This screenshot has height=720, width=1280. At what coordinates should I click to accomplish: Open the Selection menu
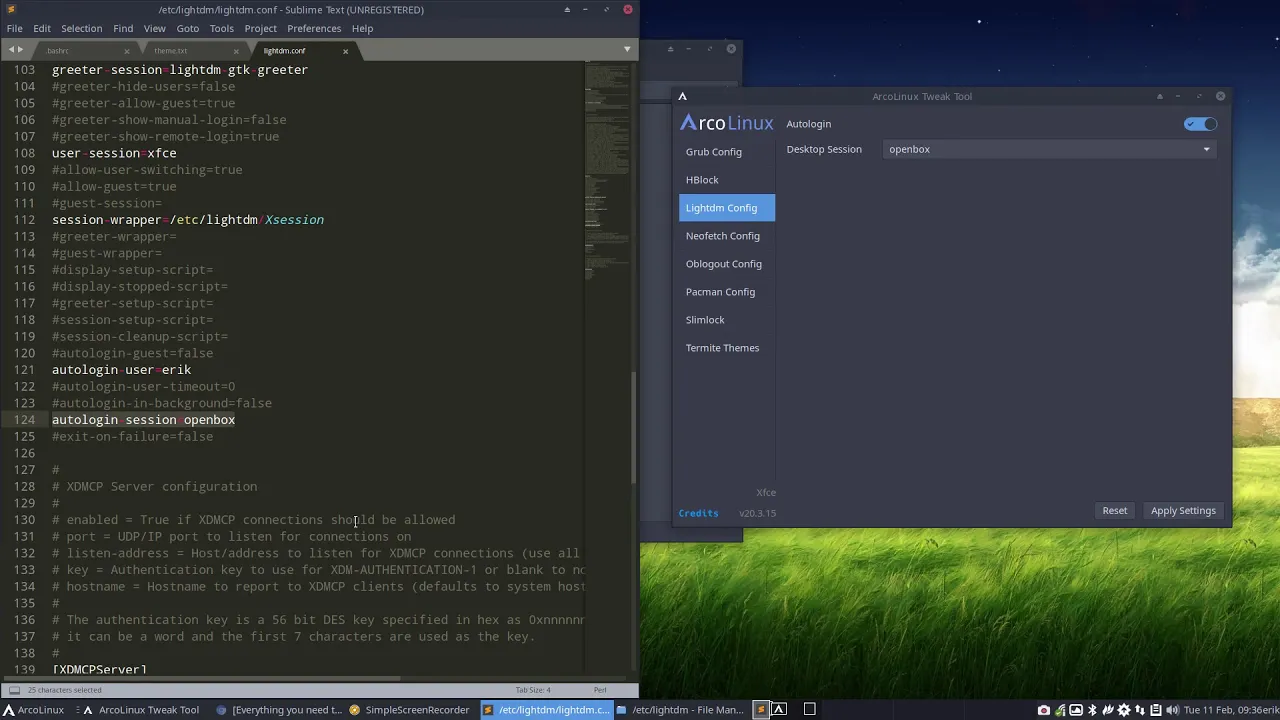[81, 28]
